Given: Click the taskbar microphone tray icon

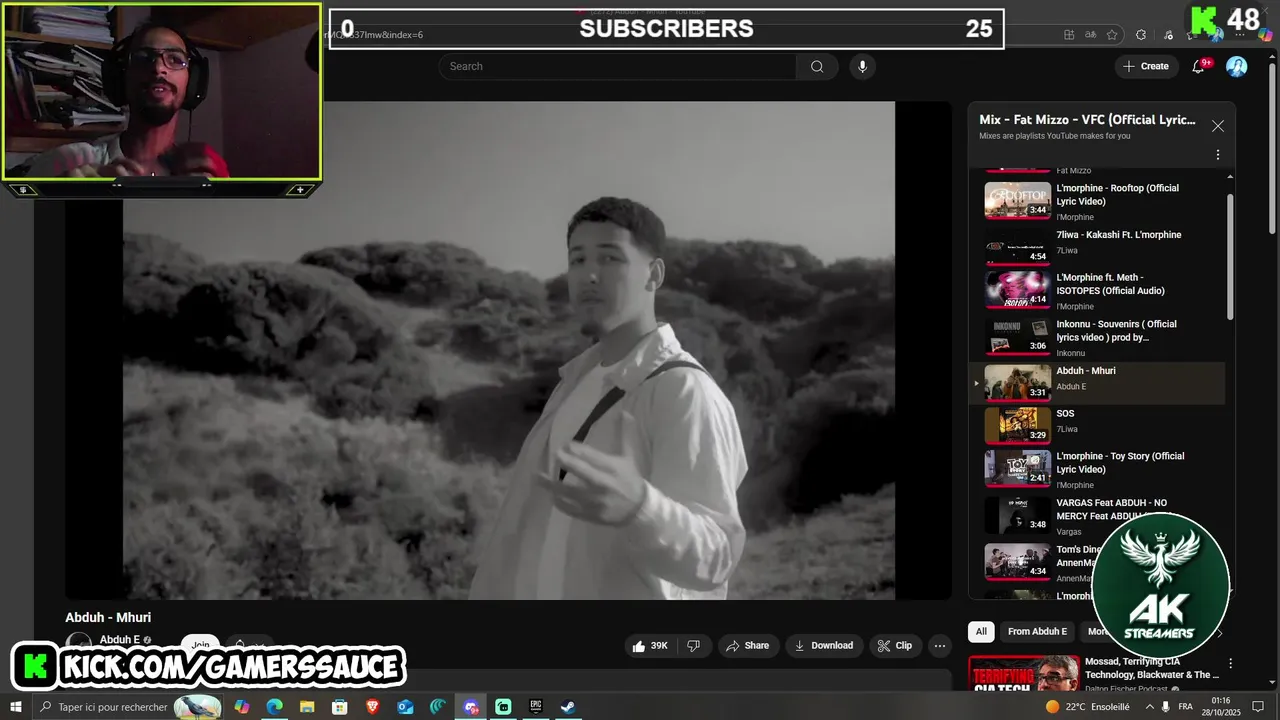Looking at the screenshot, I should pos(1166,707).
